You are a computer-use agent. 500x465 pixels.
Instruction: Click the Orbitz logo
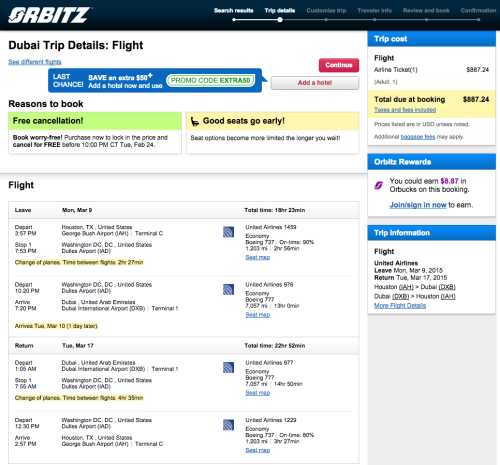tap(49, 15)
